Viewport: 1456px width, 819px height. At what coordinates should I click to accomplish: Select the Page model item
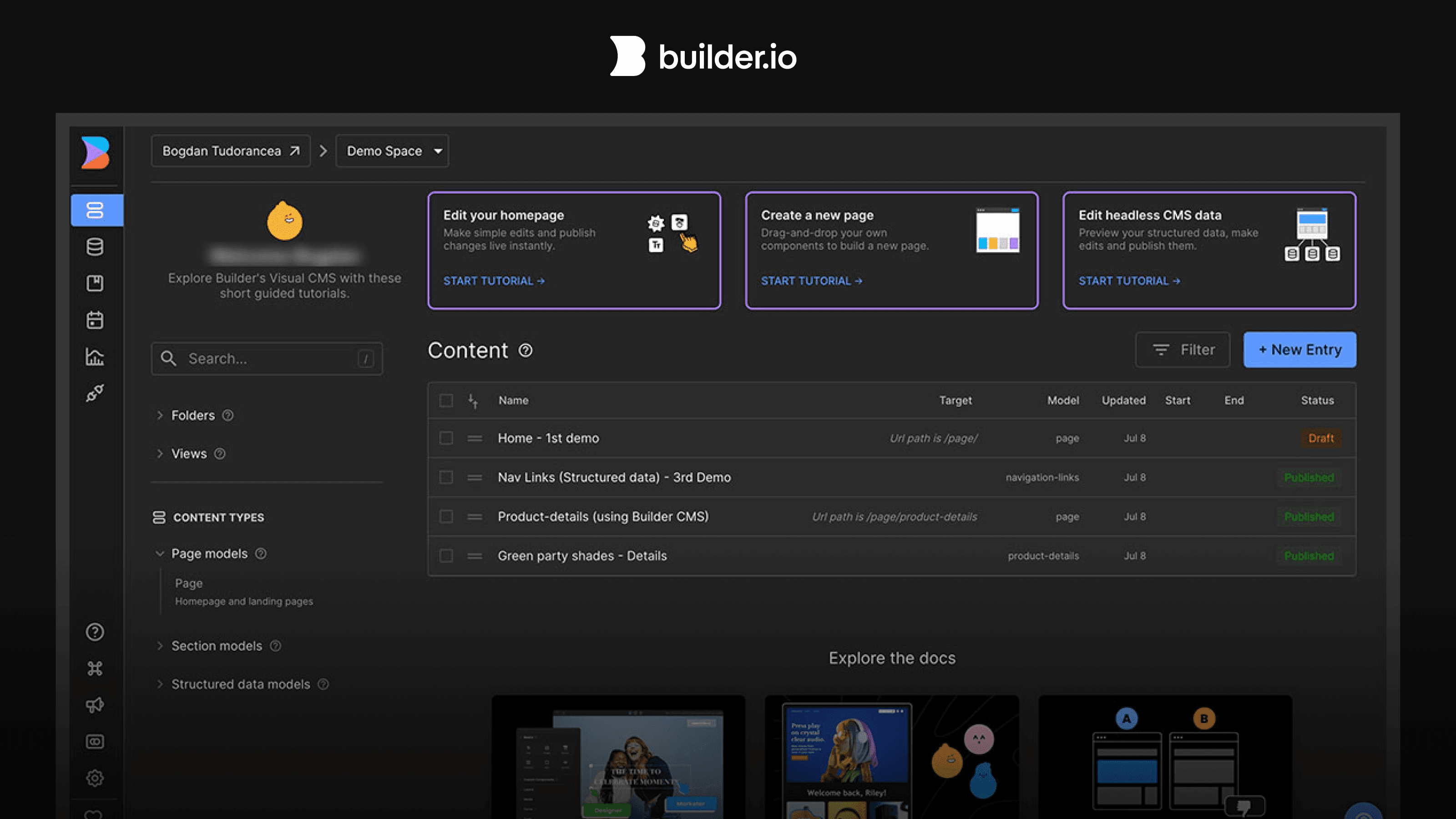click(243, 592)
